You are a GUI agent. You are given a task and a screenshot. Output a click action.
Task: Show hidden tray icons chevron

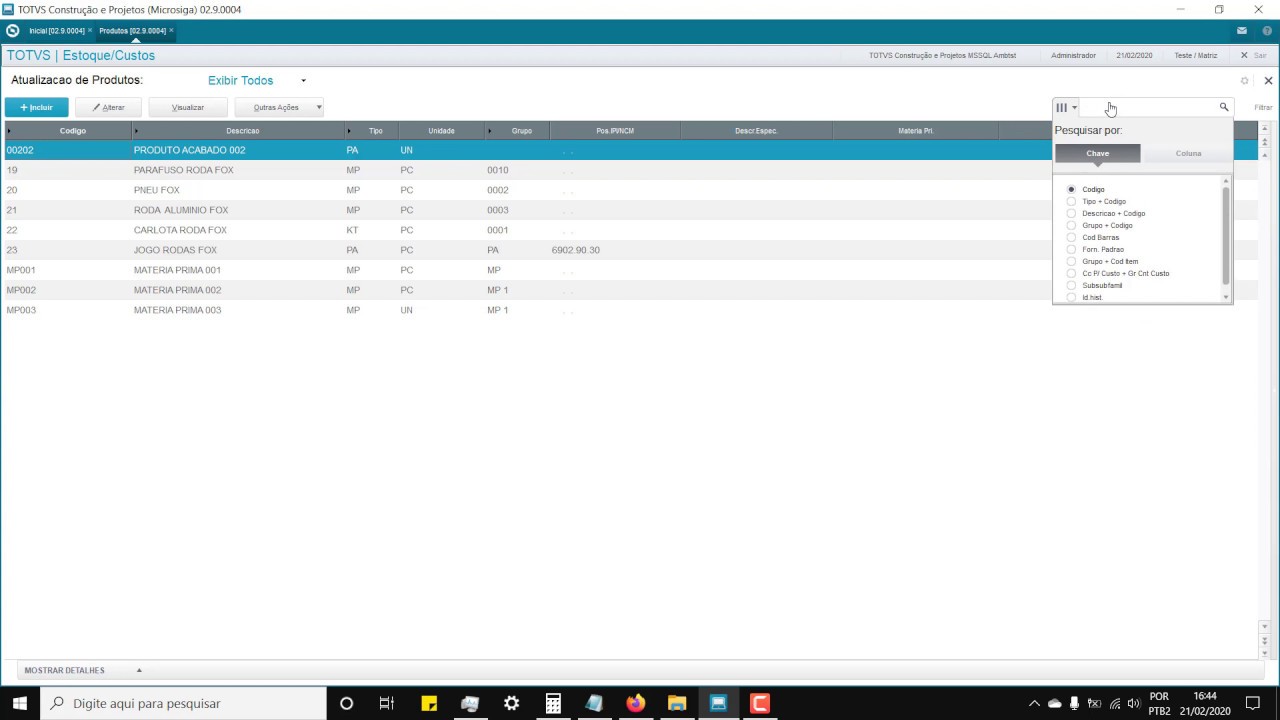click(x=1034, y=703)
